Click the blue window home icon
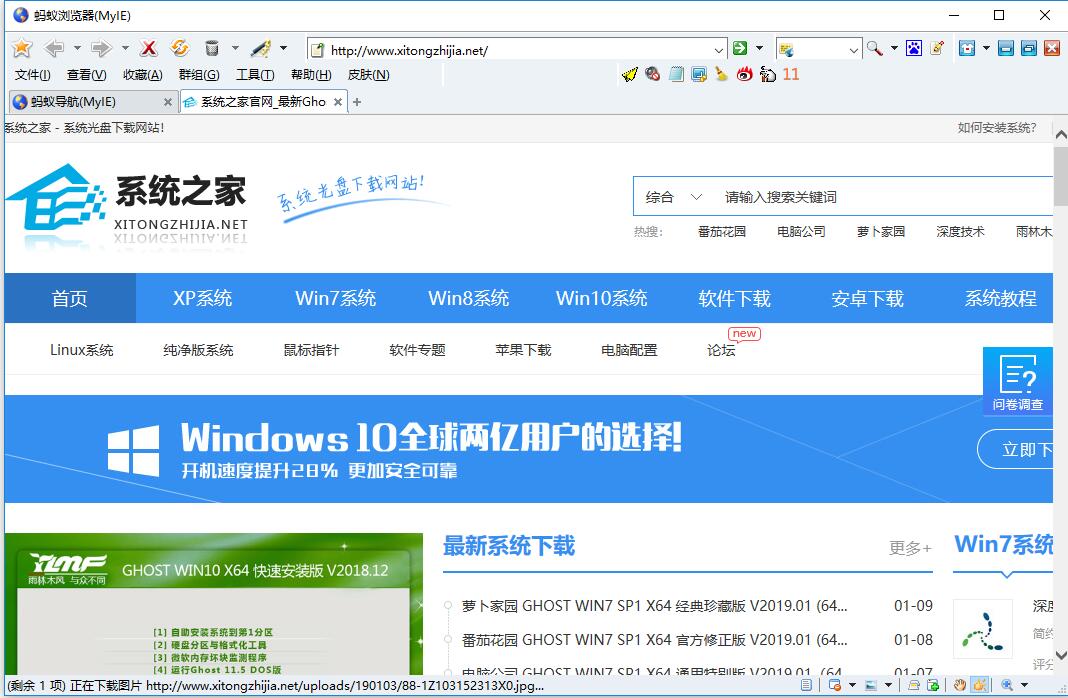This screenshot has width=1068, height=698. [967, 48]
